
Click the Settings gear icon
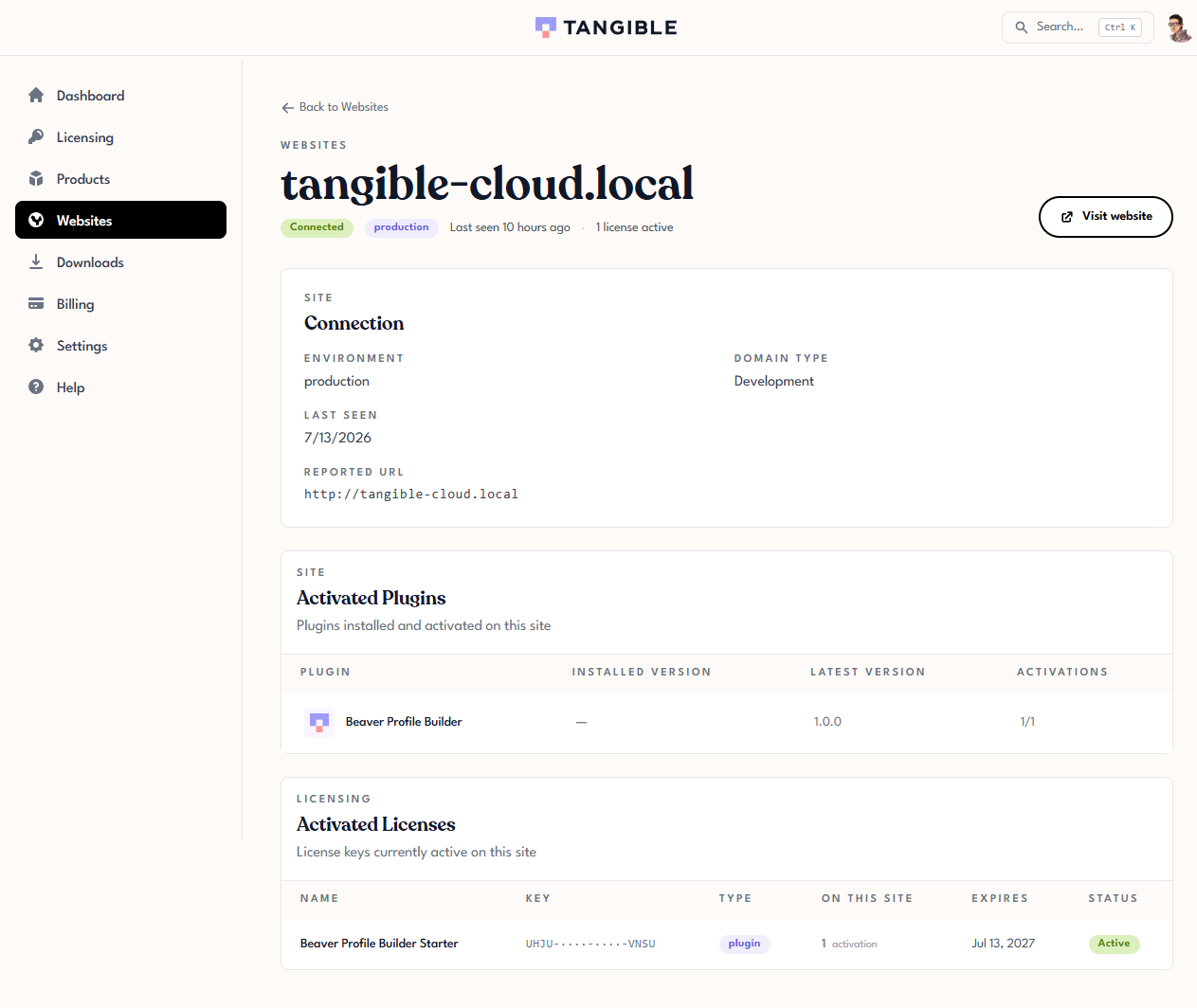(36, 345)
